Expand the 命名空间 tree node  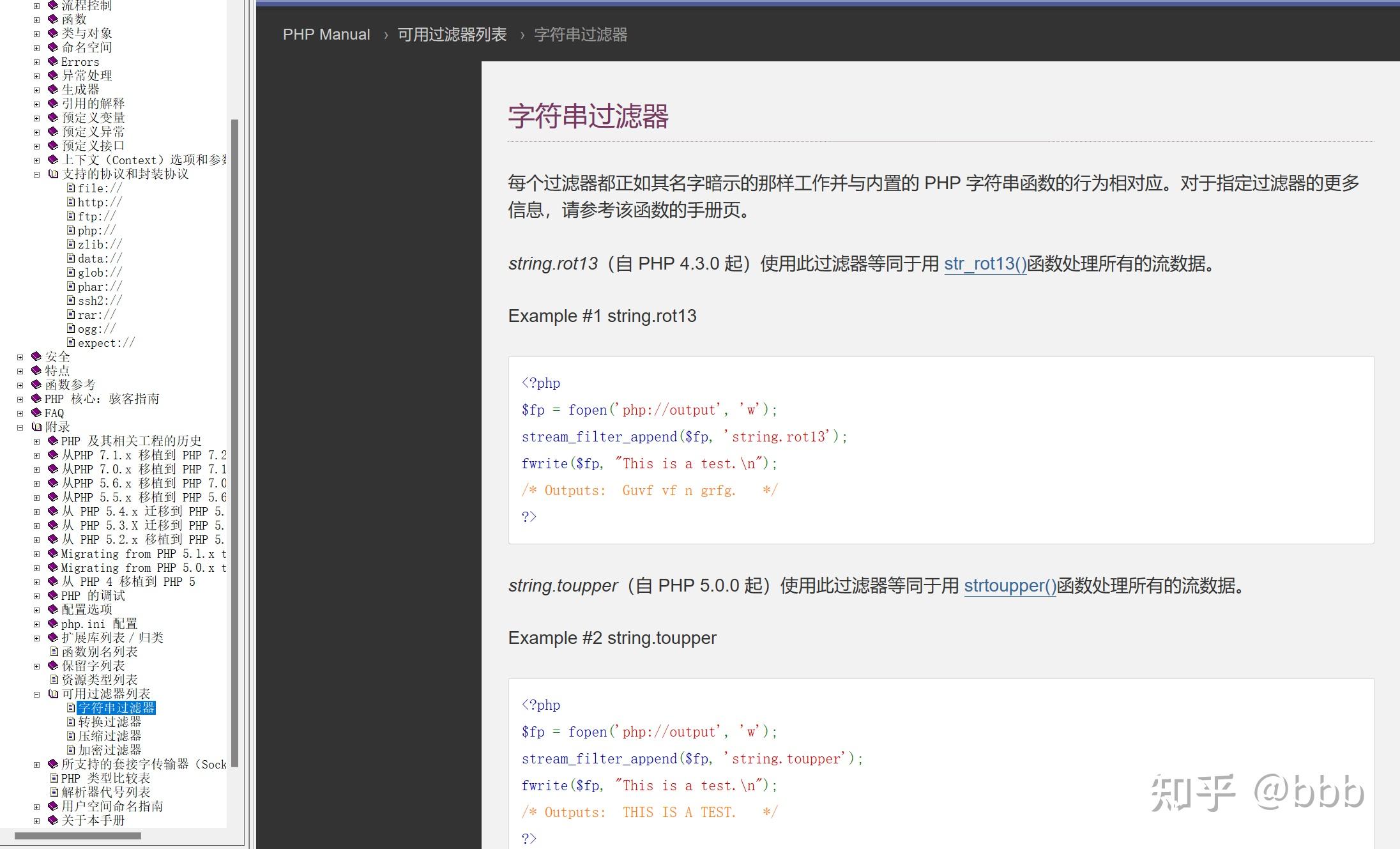(x=36, y=47)
